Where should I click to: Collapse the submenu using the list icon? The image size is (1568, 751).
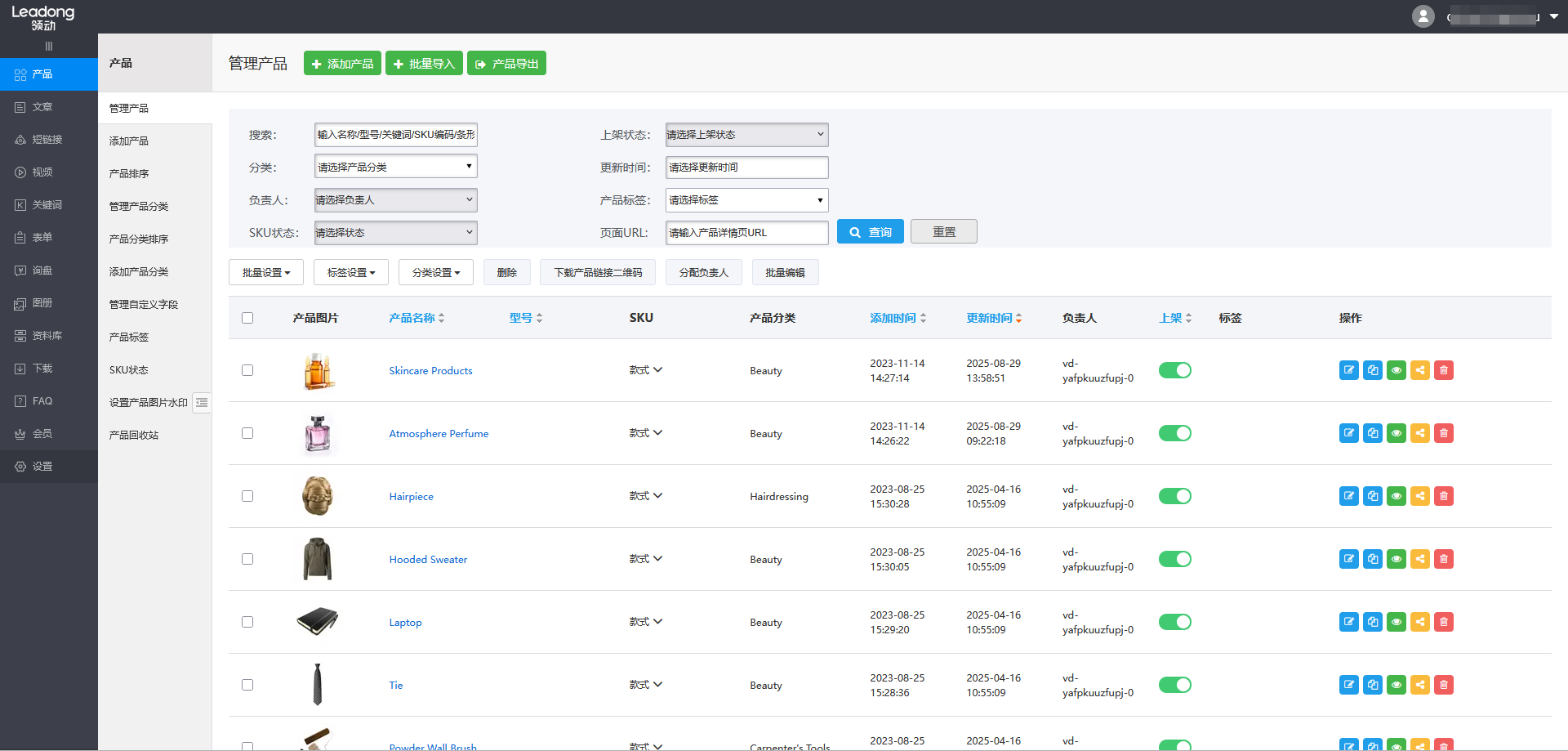(202, 402)
